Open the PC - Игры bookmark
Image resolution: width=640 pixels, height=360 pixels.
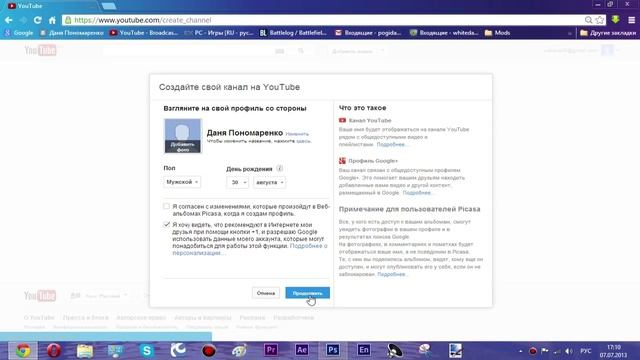[x=219, y=33]
